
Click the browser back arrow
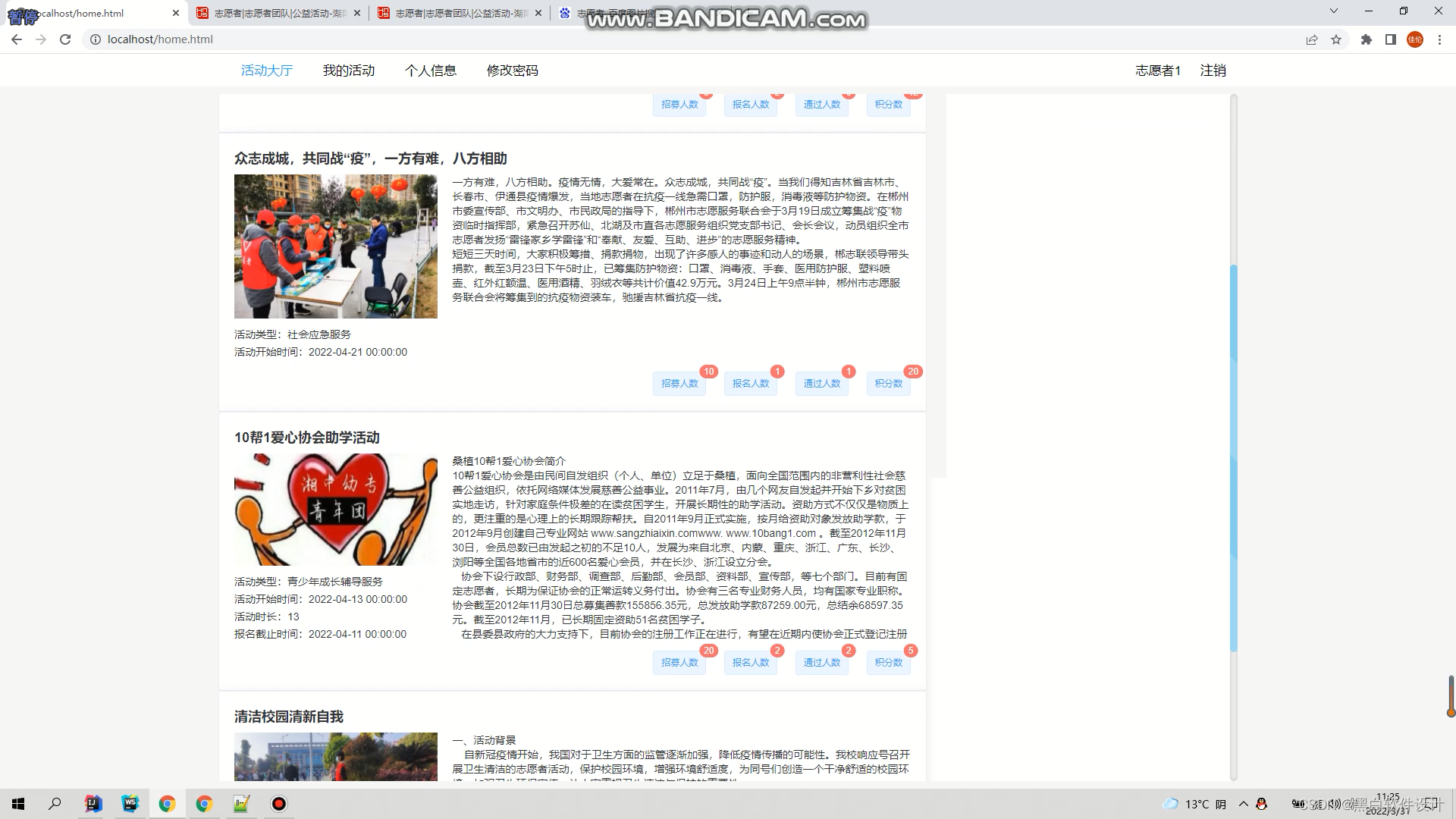[17, 39]
